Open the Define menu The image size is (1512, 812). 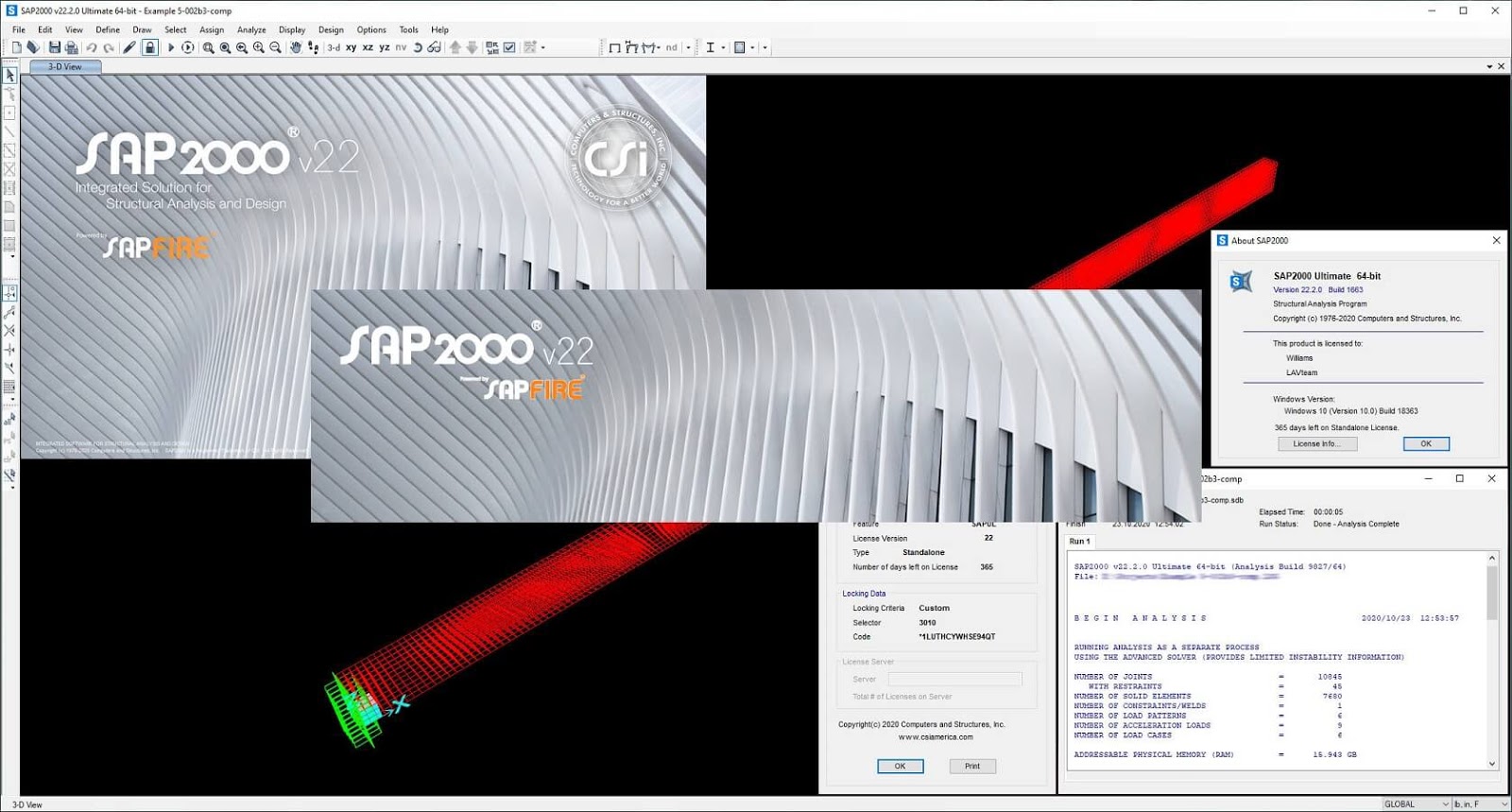click(108, 29)
